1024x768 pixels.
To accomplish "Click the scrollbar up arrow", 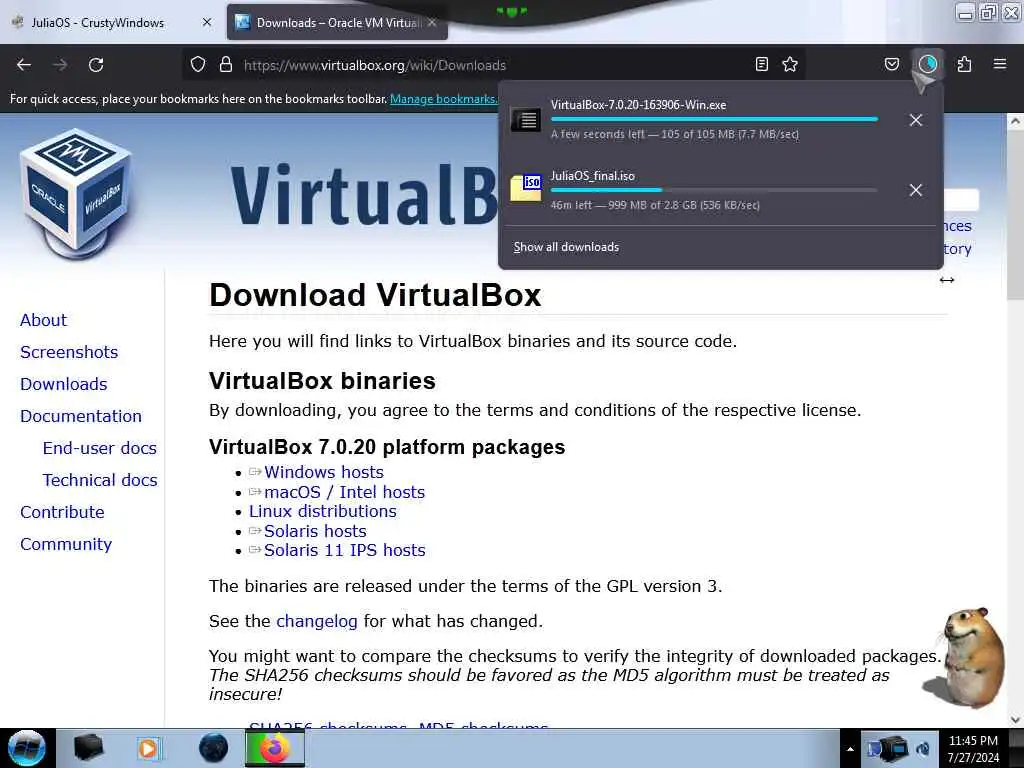I will (1015, 121).
